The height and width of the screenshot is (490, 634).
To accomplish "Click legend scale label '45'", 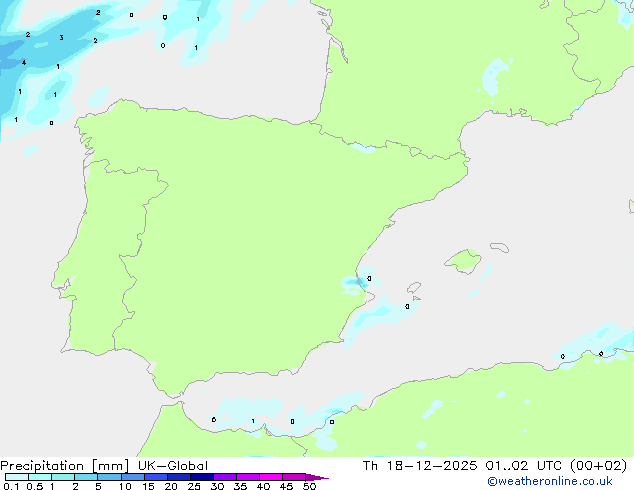I will click(286, 486).
